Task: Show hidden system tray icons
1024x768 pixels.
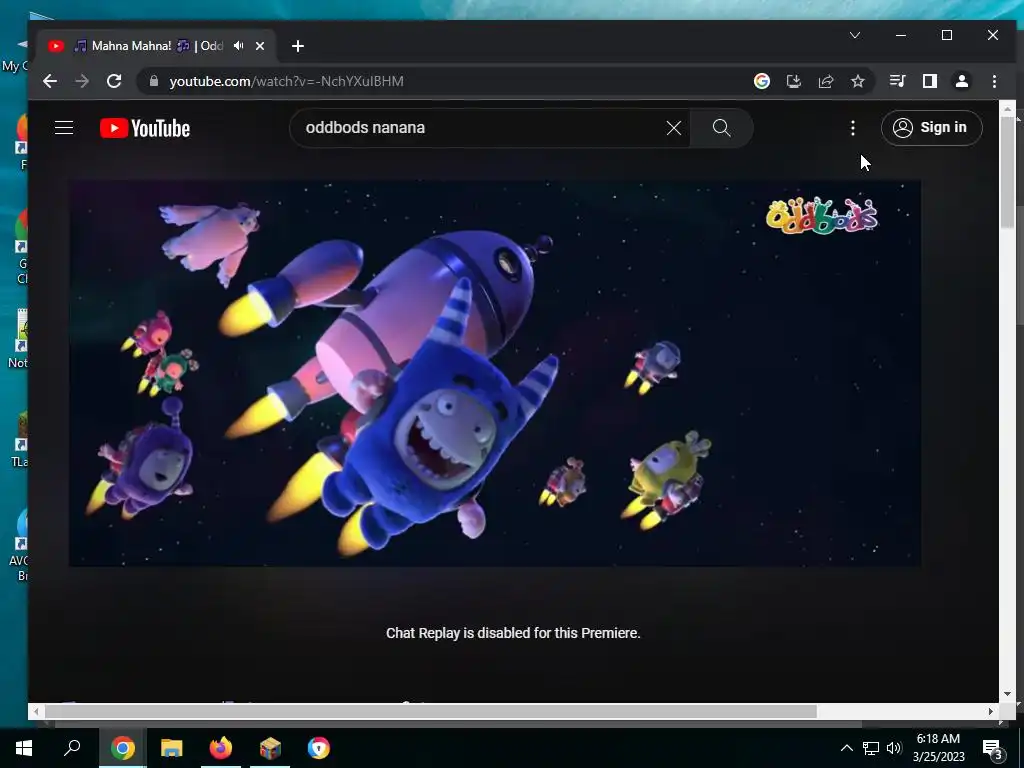Action: [846, 748]
